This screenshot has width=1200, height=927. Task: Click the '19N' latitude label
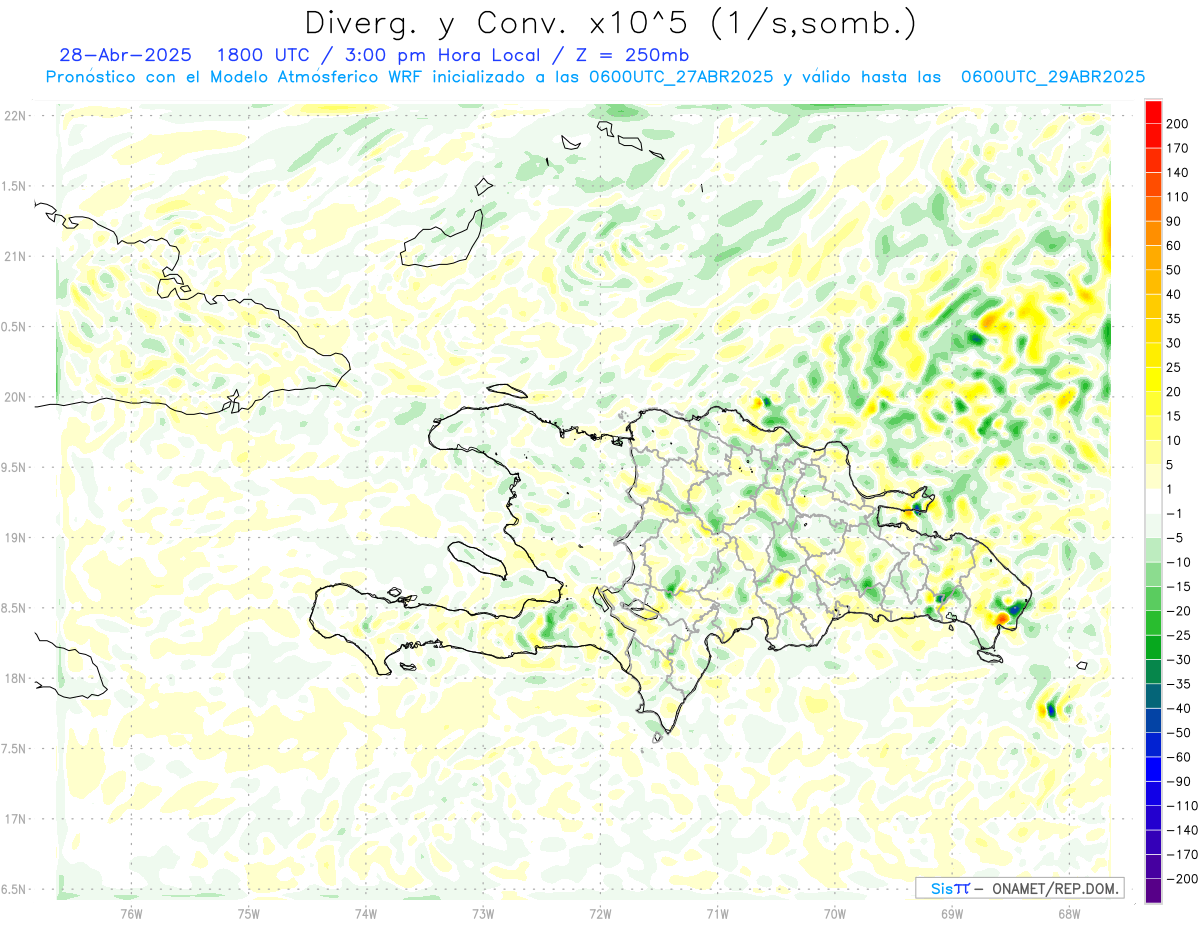click(15, 538)
